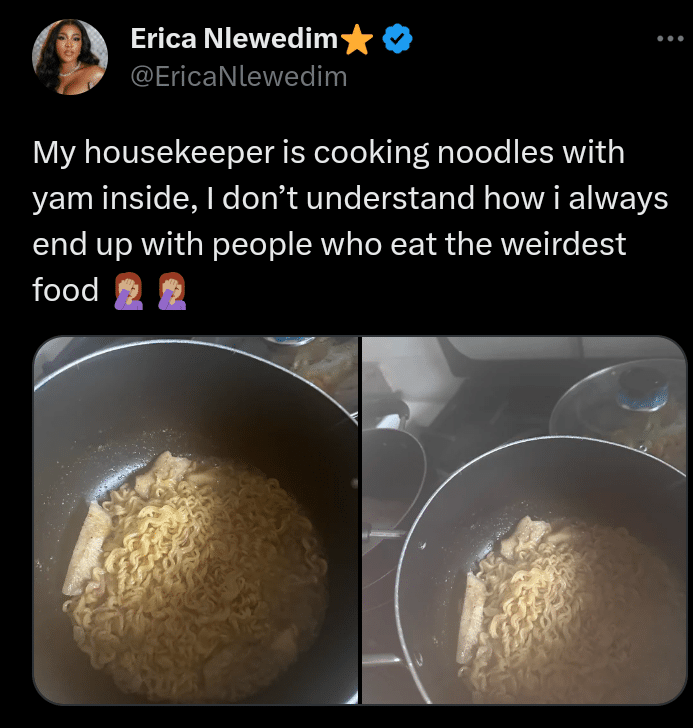Click the blue verified checkmark badge
The image size is (693, 728).
pos(397,39)
